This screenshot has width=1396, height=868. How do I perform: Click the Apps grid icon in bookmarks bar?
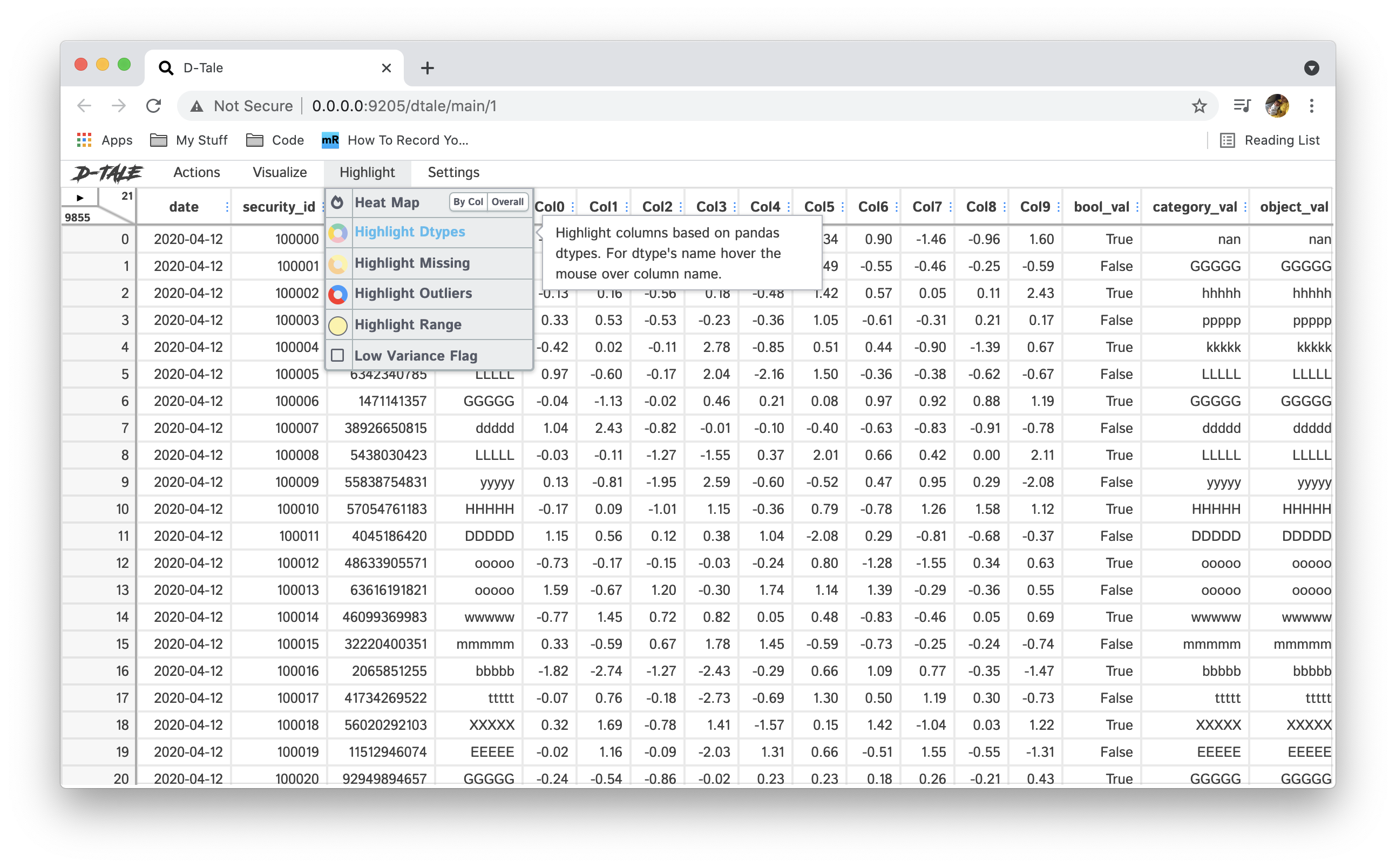click(x=84, y=141)
